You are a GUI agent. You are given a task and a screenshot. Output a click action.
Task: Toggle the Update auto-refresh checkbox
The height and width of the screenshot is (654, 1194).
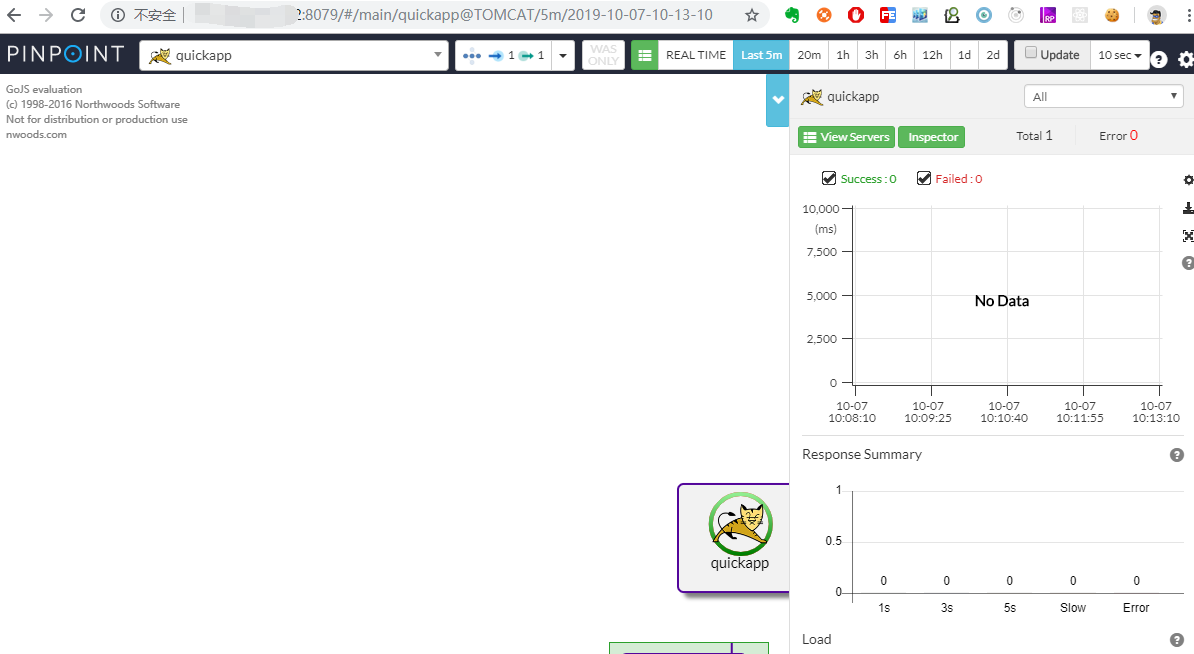tap(1031, 53)
